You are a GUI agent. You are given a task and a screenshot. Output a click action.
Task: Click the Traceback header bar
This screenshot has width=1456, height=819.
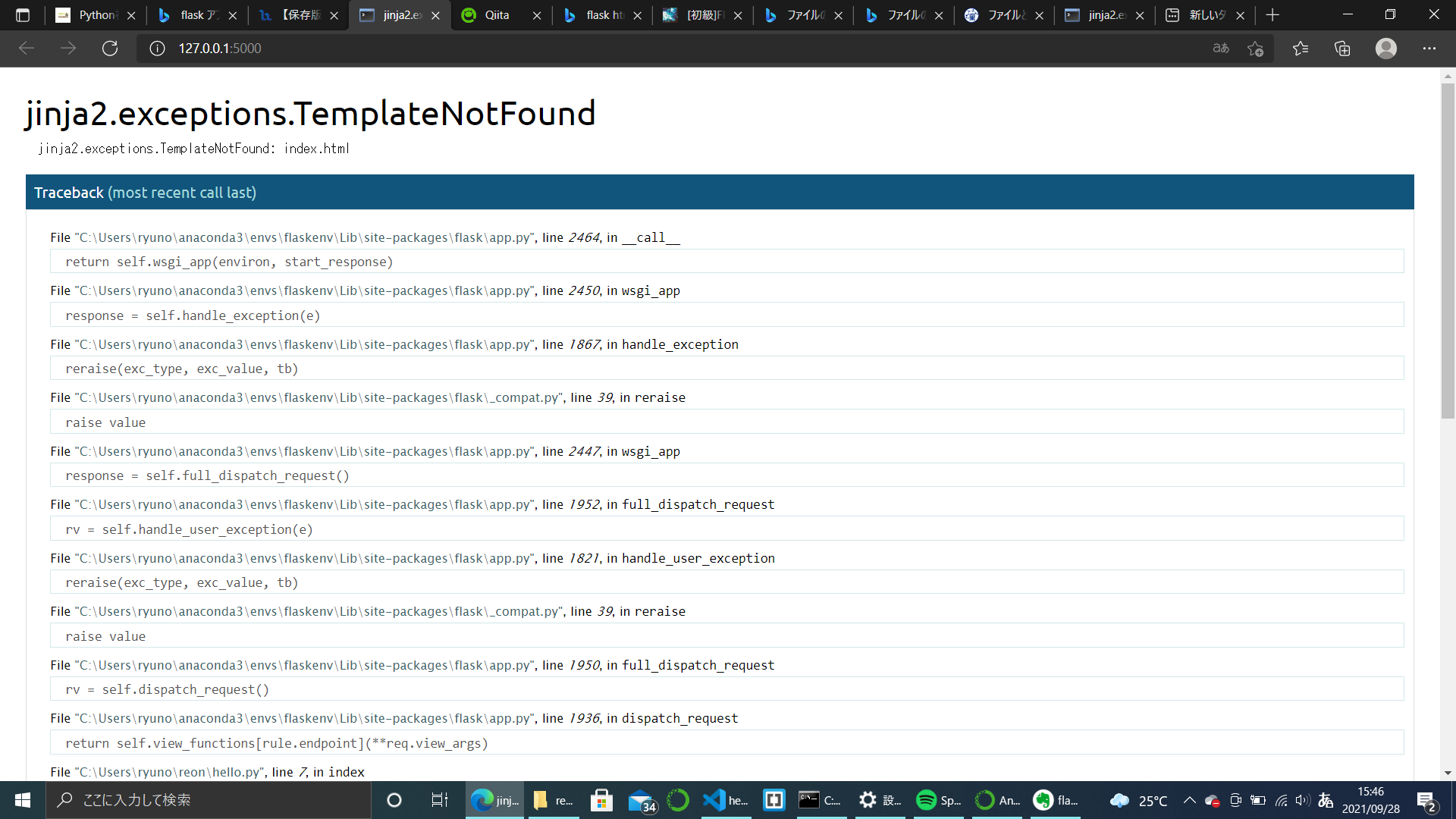click(720, 192)
